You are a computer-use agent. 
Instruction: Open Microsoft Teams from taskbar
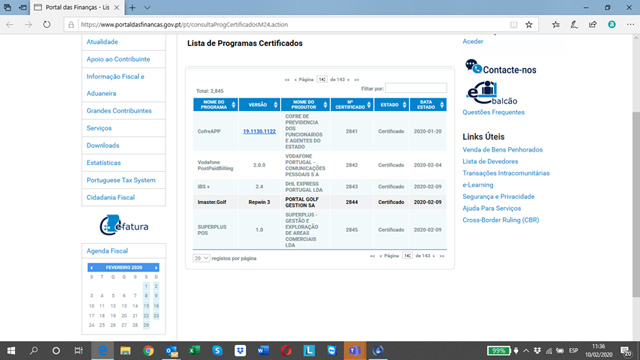click(355, 351)
